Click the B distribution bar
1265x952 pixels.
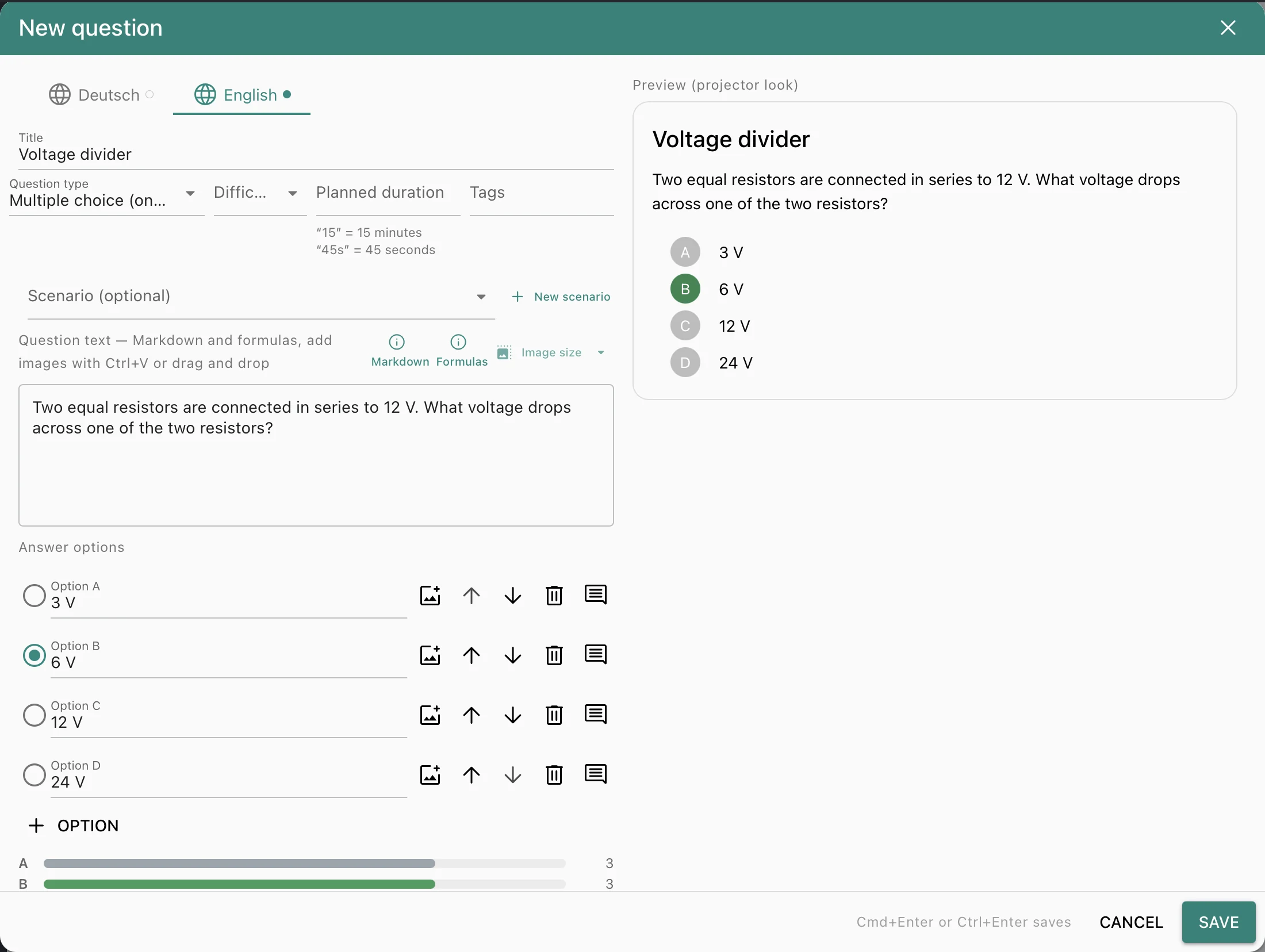[x=305, y=884]
